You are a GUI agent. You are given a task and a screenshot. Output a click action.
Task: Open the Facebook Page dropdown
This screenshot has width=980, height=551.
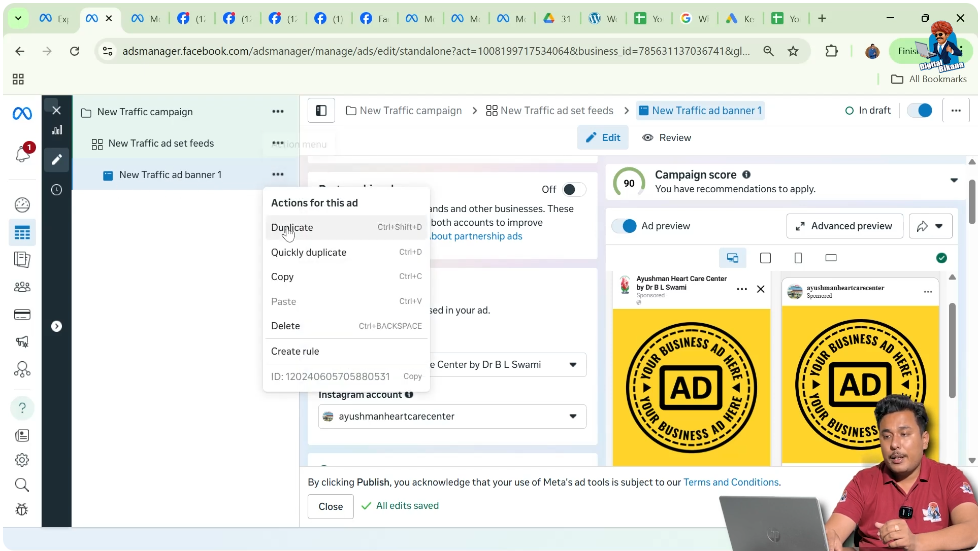(x=452, y=365)
